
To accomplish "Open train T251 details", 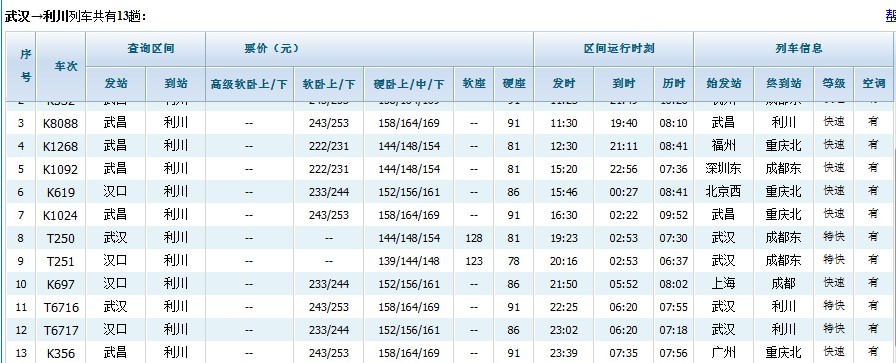I will 61,261.
